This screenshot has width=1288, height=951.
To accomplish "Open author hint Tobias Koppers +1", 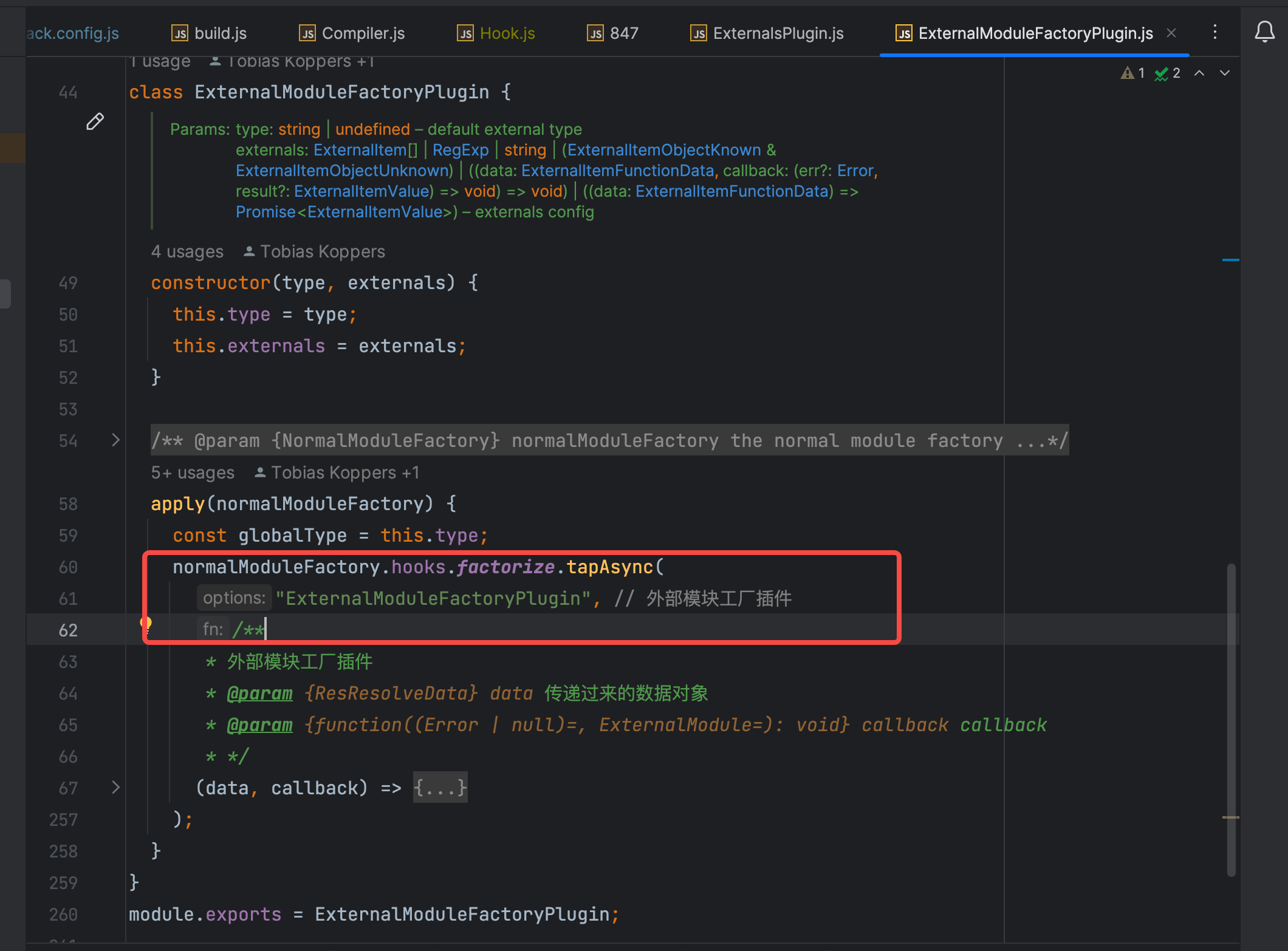I will coord(336,472).
